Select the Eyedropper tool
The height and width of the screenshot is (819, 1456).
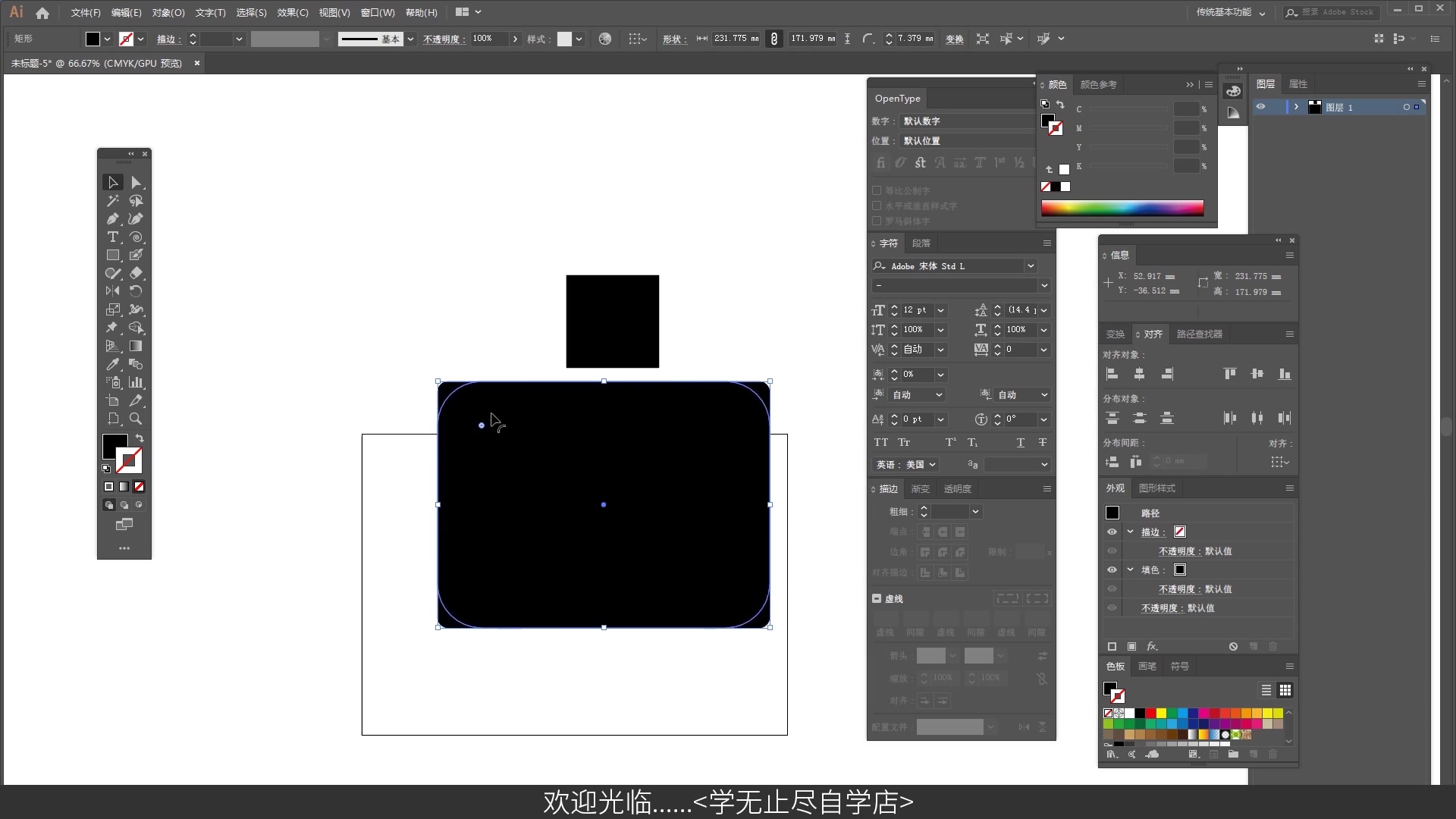112,365
